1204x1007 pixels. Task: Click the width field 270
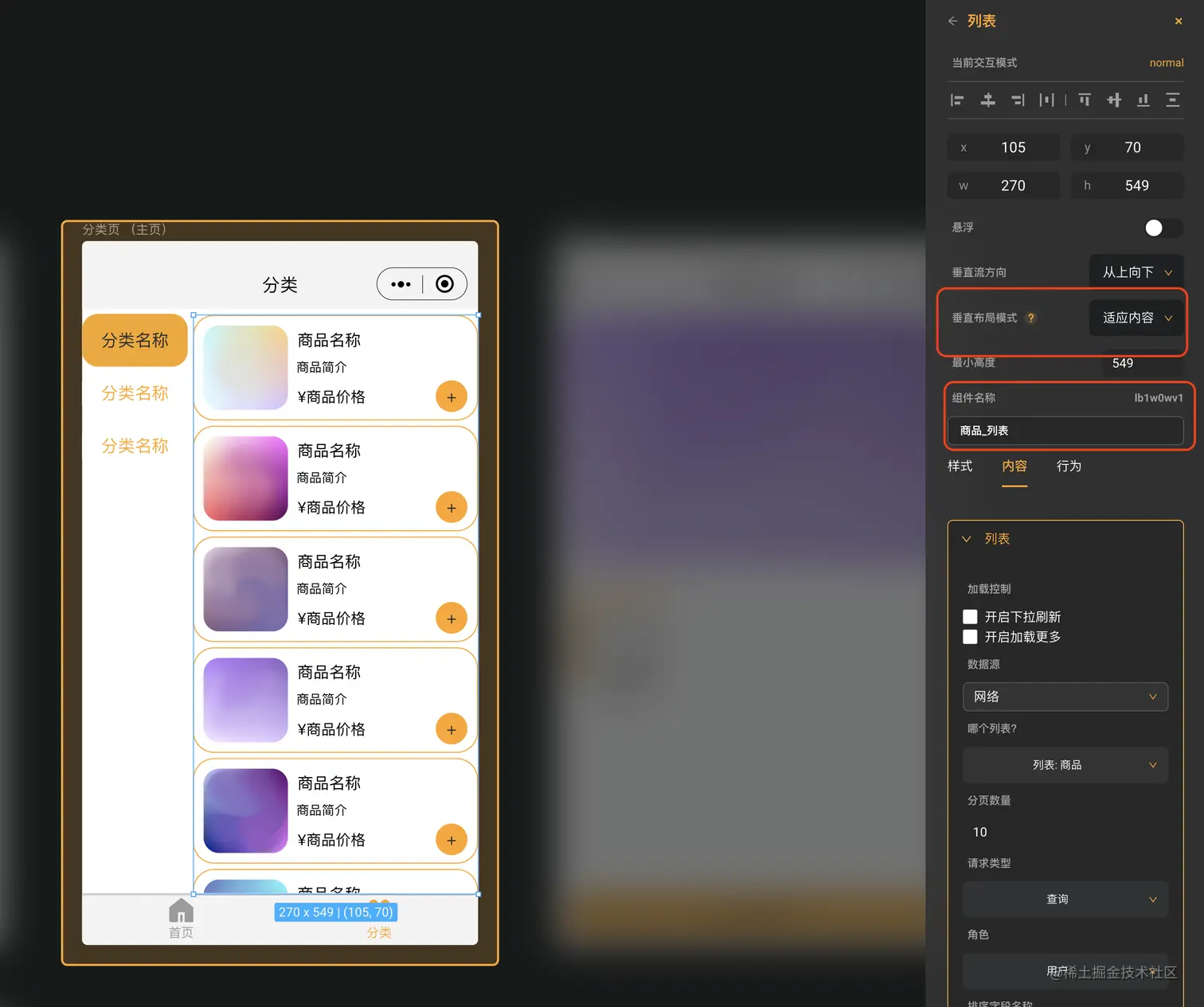[1004, 185]
